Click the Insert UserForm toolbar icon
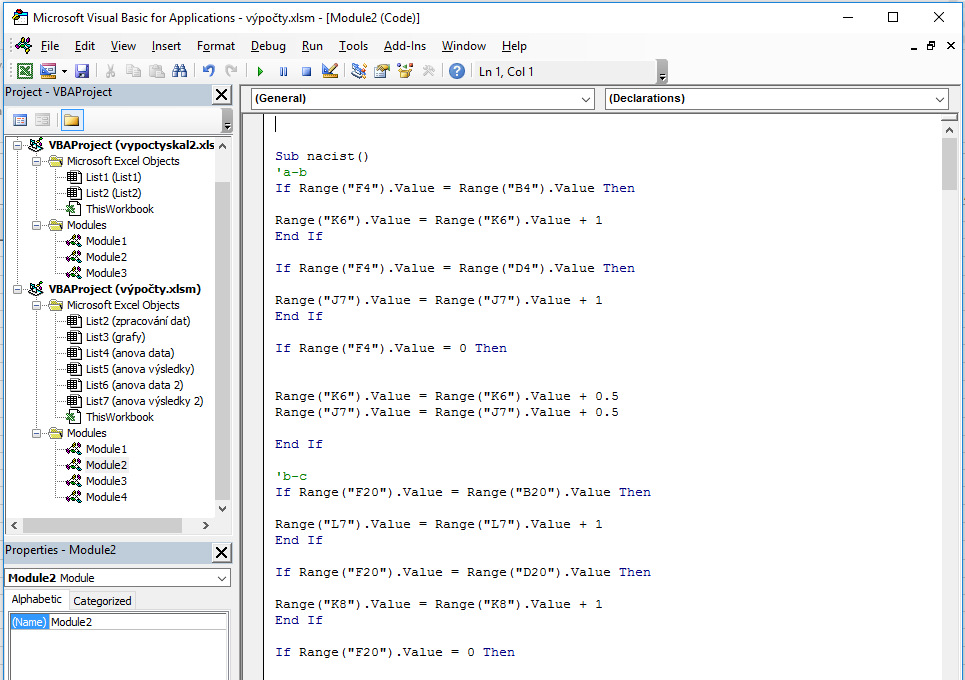The image size is (965, 680). [x=47, y=71]
